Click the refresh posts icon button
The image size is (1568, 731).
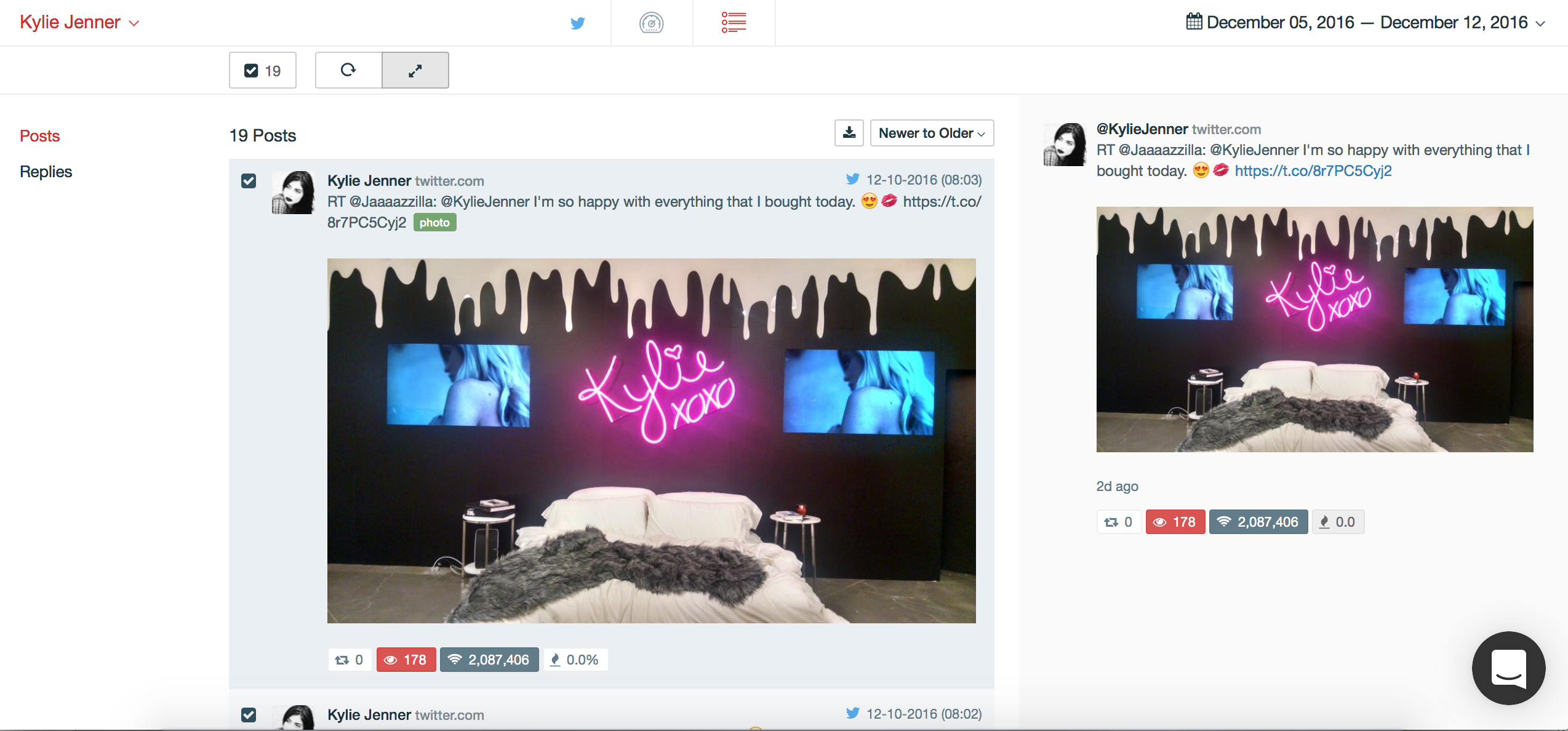coord(348,70)
